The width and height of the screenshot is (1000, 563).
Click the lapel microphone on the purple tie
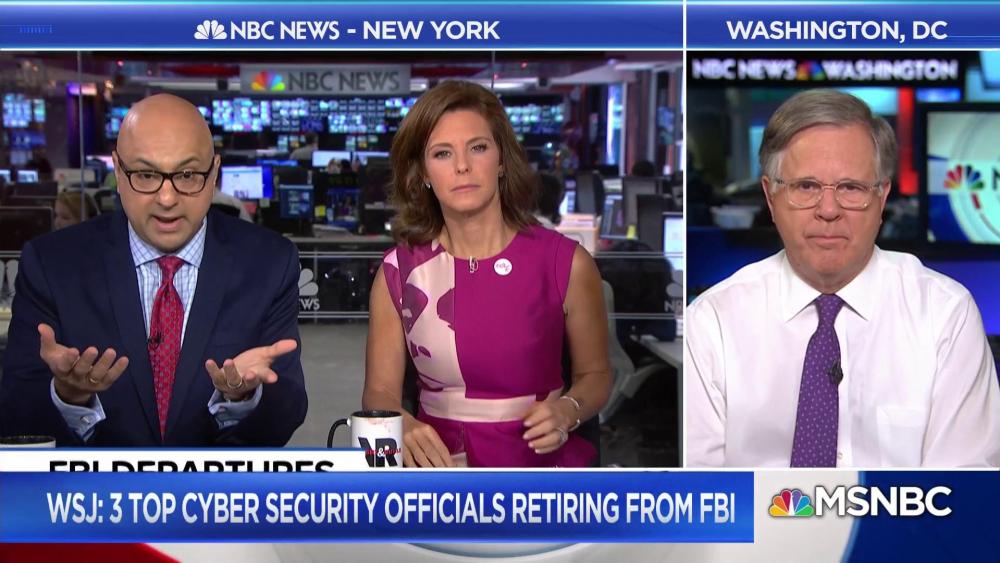tap(834, 372)
